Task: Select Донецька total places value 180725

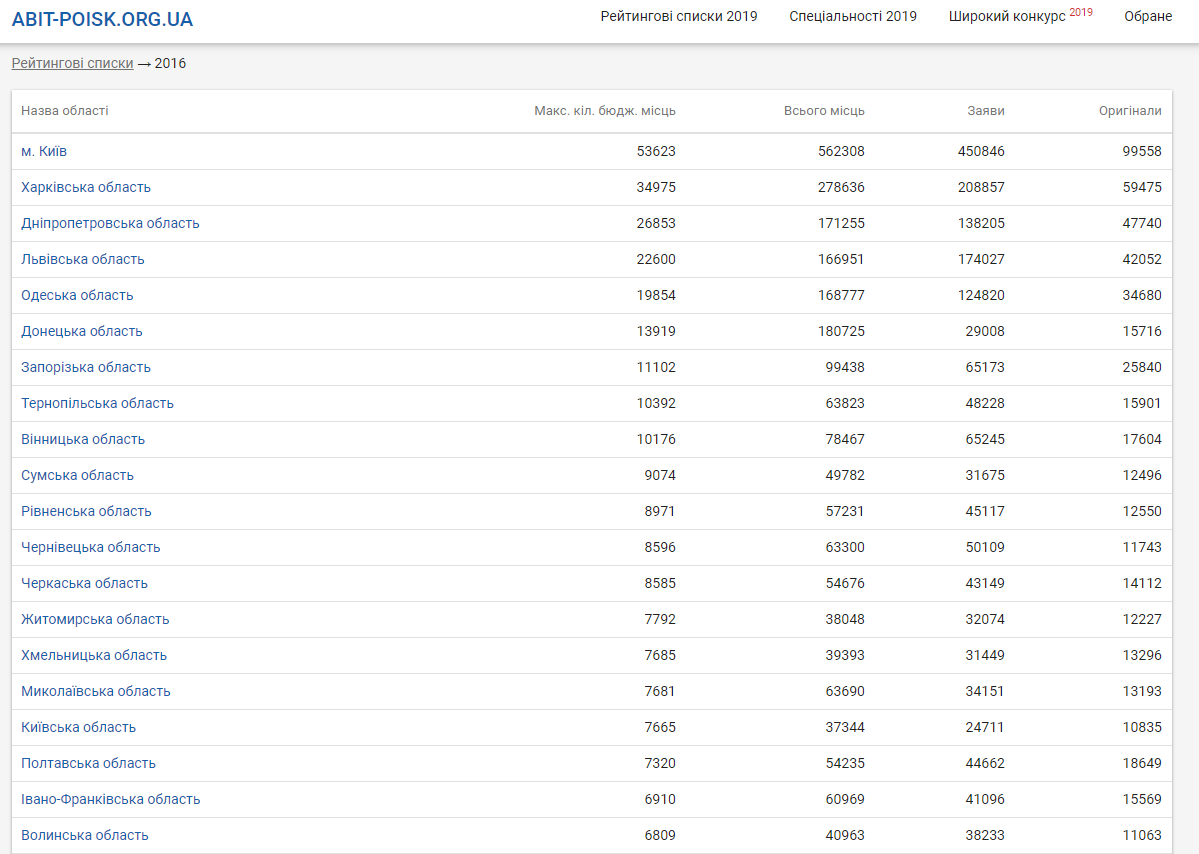Action: coord(841,331)
